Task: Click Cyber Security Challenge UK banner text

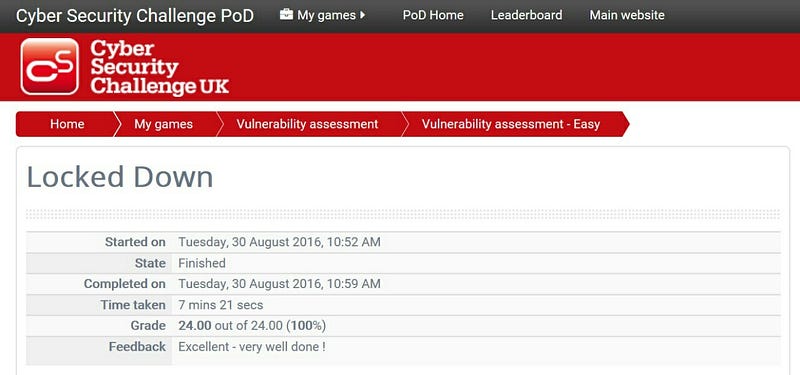Action: 159,68
